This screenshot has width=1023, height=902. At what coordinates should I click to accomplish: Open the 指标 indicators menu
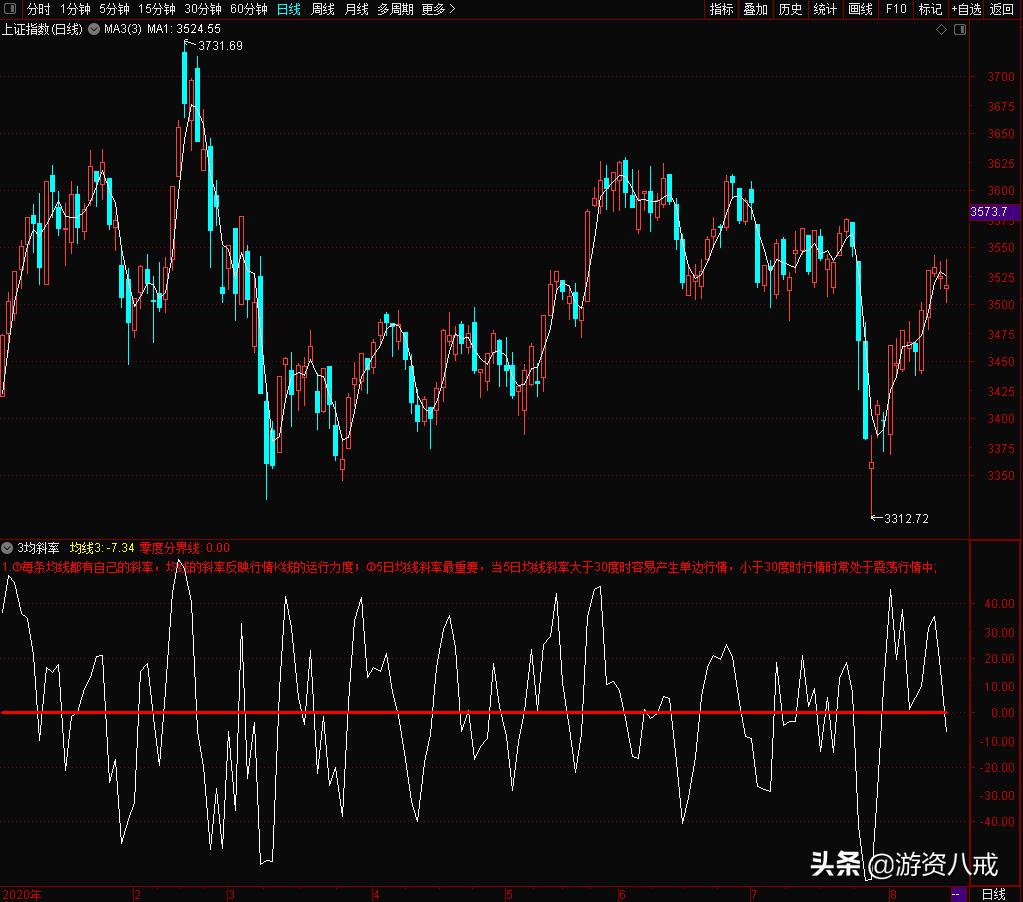pos(721,9)
